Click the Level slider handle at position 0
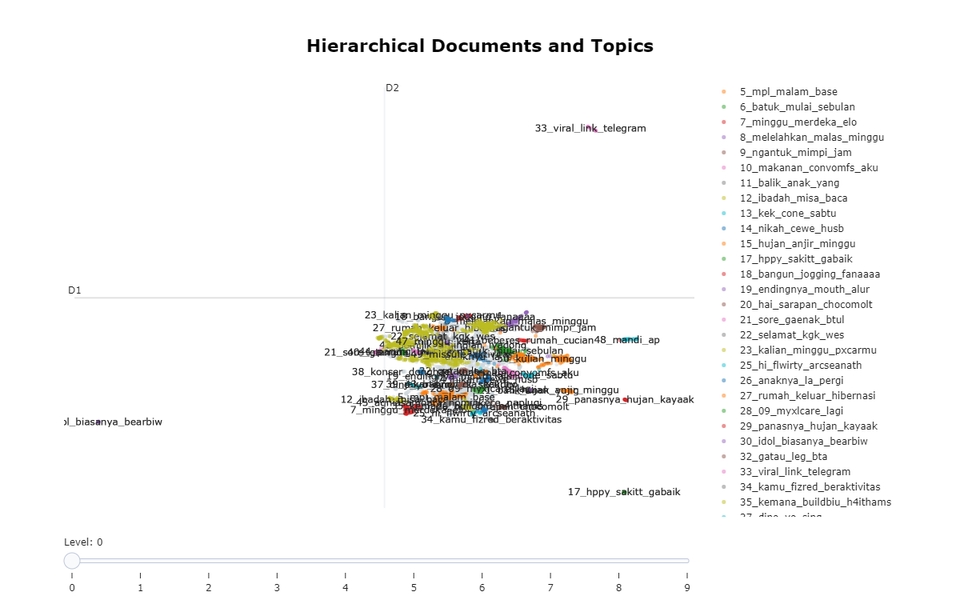Viewport: 960px width, 600px height. click(72, 561)
